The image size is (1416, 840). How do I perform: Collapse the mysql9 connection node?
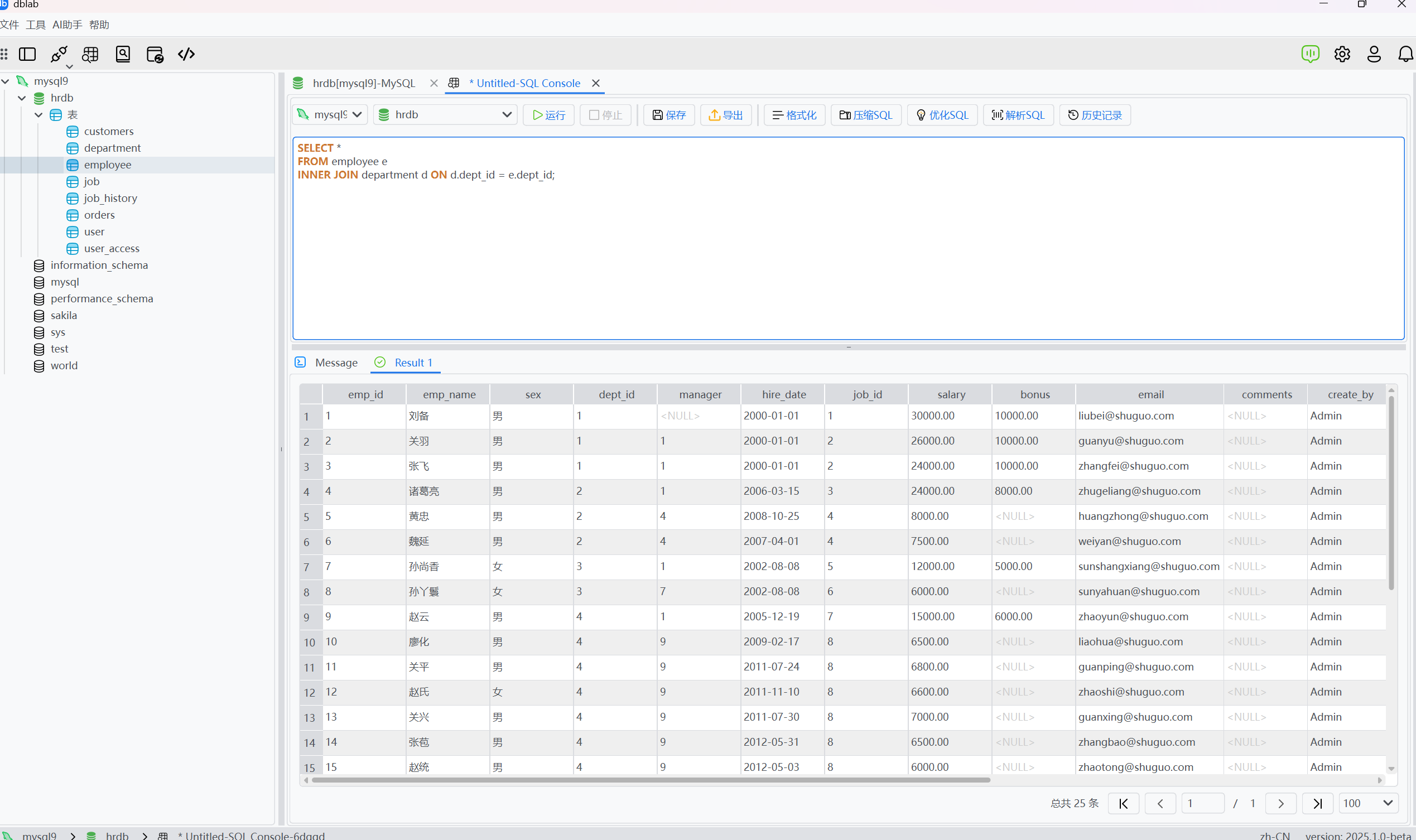point(6,81)
